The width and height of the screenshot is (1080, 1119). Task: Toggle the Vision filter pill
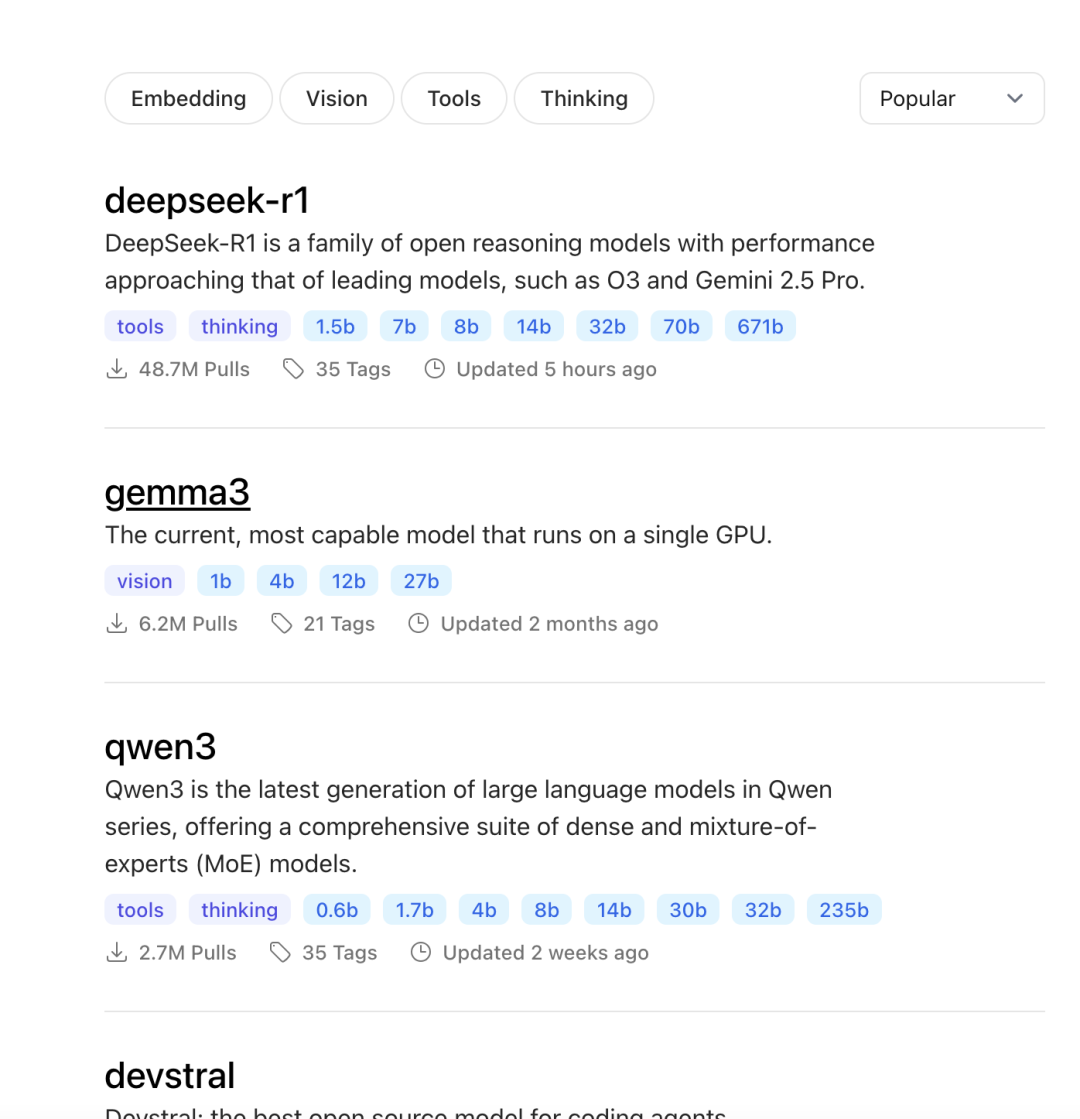[336, 98]
